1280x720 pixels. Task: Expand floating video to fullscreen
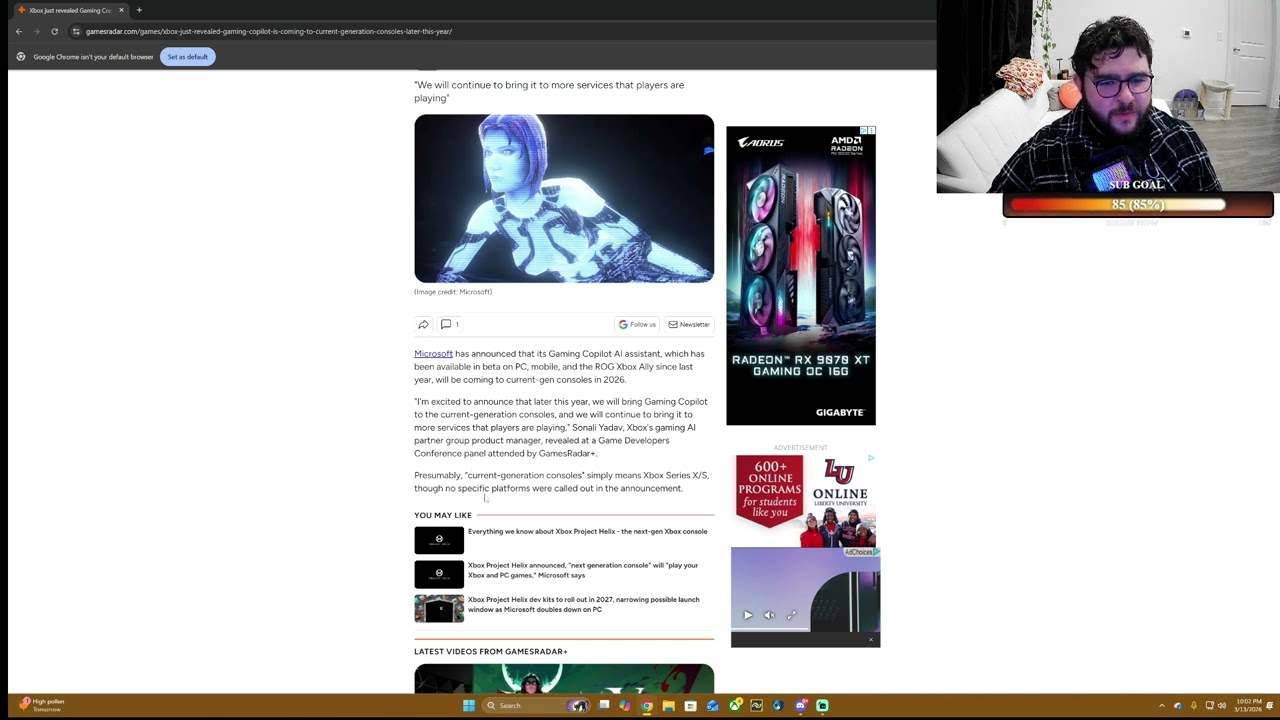pyautogui.click(x=791, y=615)
